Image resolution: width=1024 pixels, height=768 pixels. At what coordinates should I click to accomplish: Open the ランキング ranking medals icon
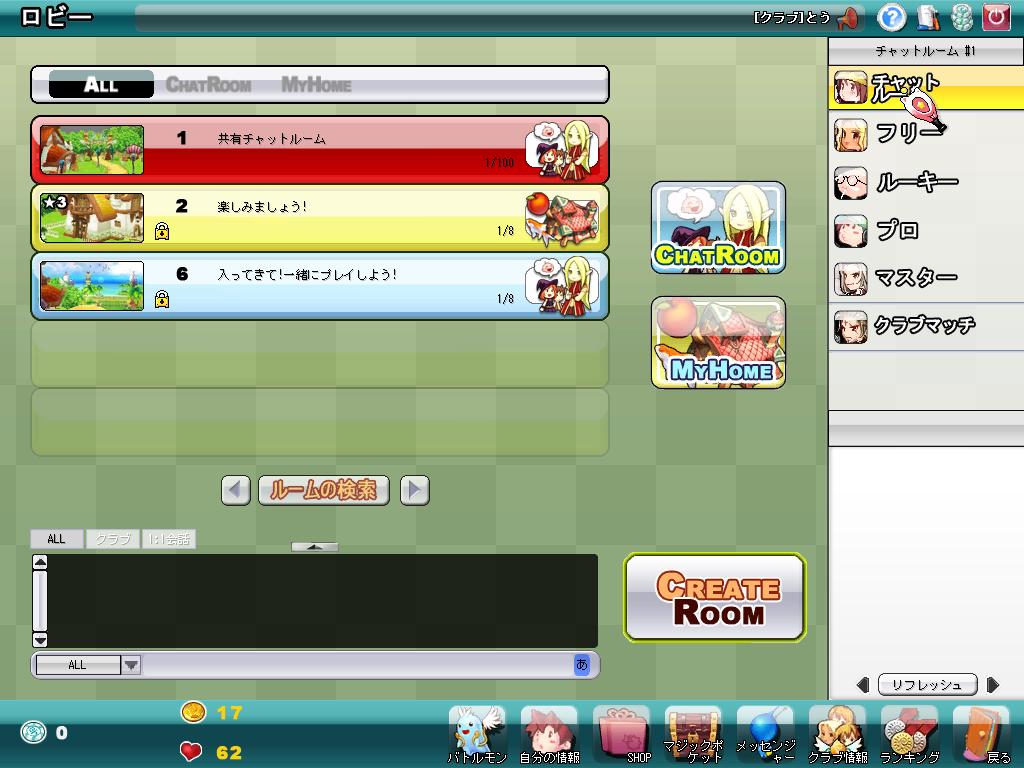909,733
